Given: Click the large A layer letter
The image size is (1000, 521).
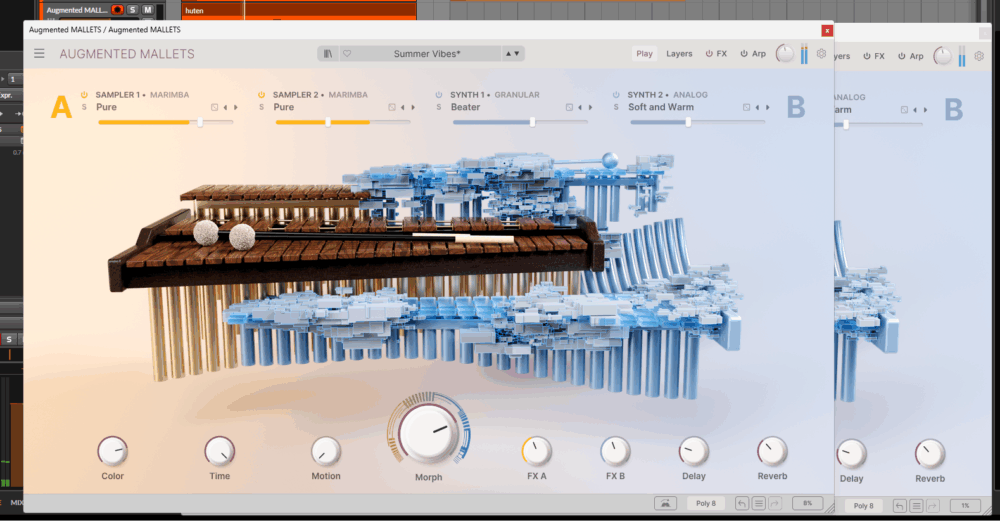Looking at the screenshot, I should (x=61, y=107).
